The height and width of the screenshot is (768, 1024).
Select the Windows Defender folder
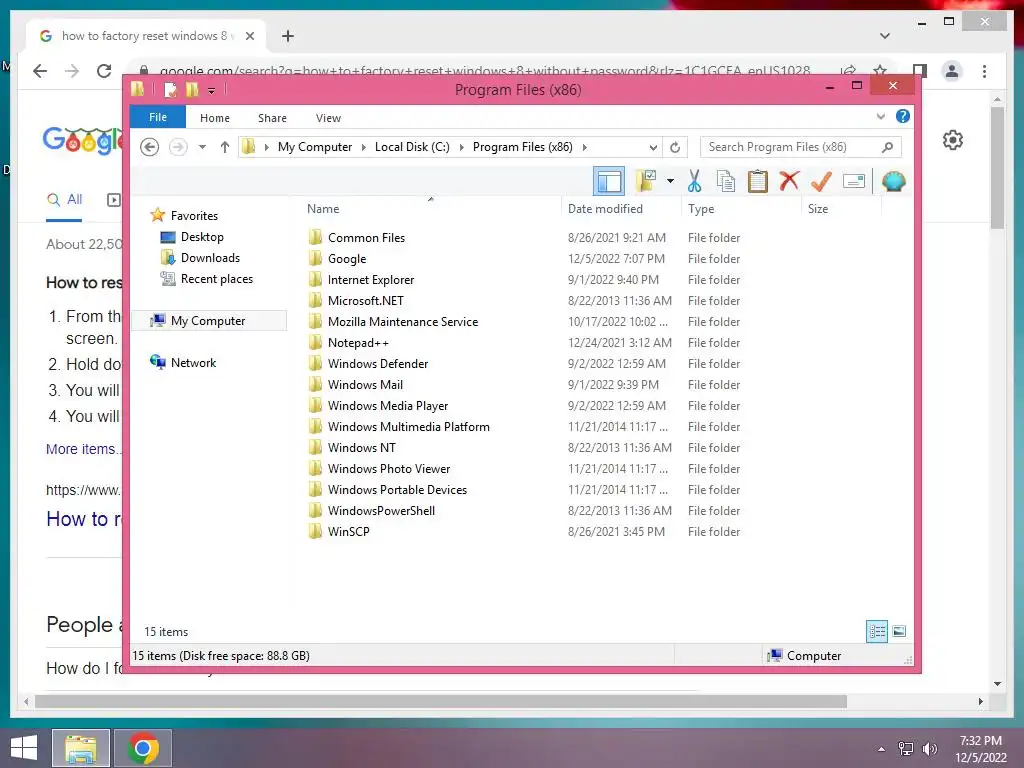pos(377,364)
